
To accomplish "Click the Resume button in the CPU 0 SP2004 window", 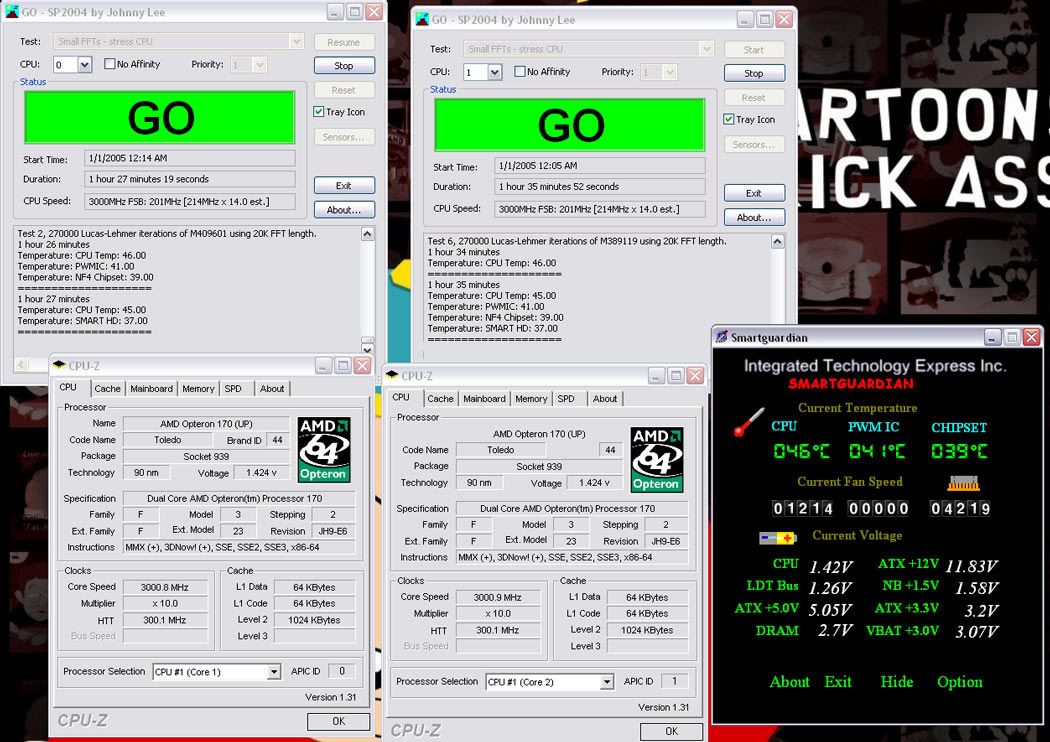I will tap(344, 42).
